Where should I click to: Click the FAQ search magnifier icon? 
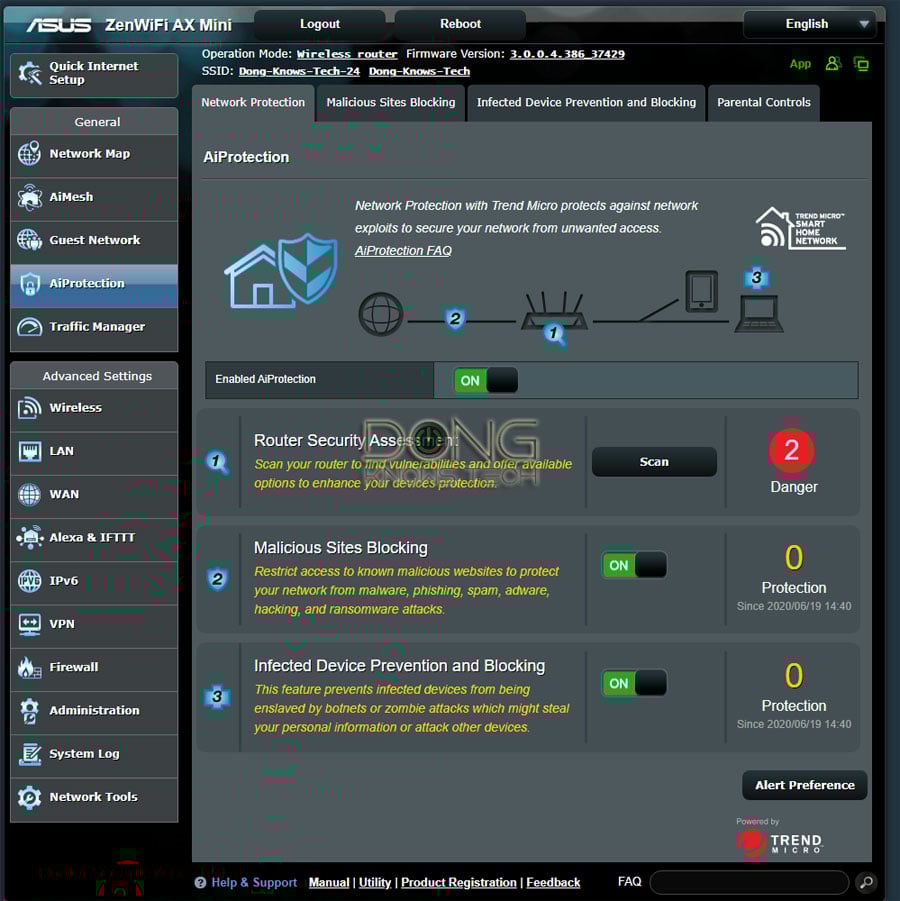(867, 881)
